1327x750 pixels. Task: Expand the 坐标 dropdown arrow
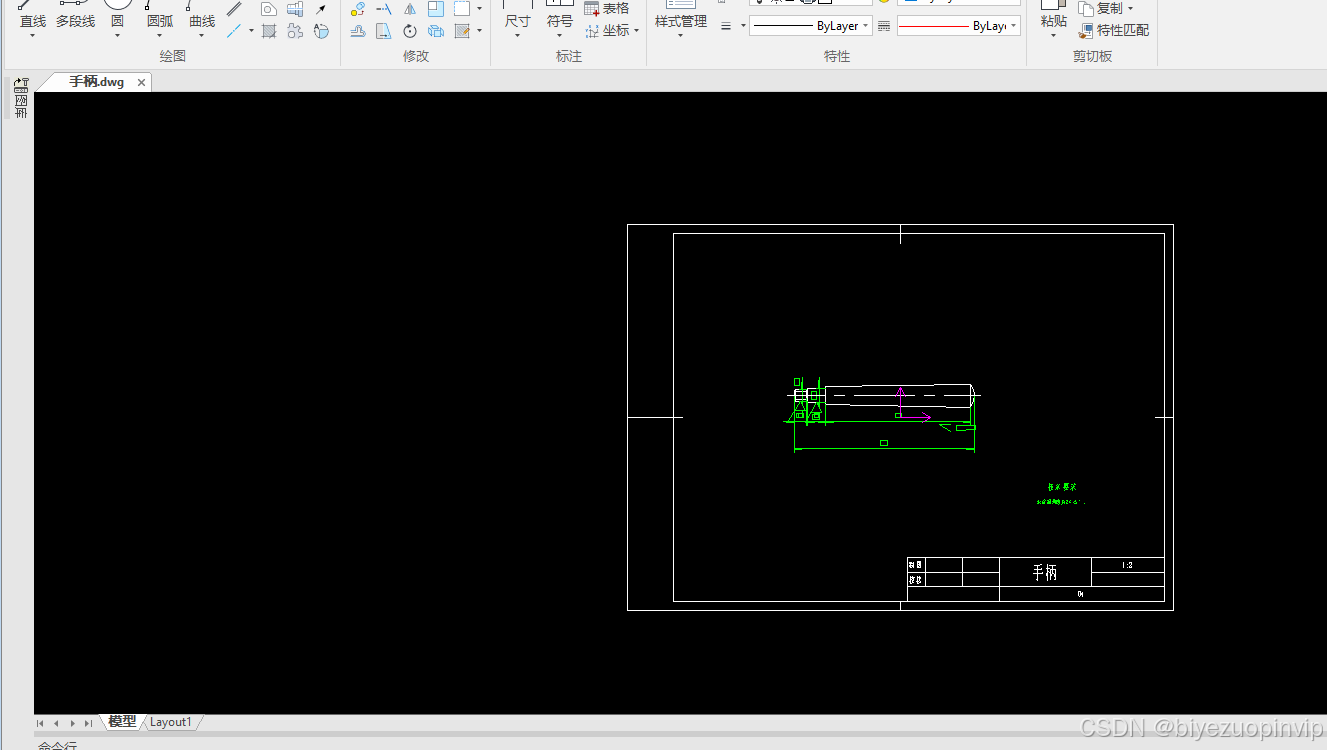pyautogui.click(x=637, y=31)
